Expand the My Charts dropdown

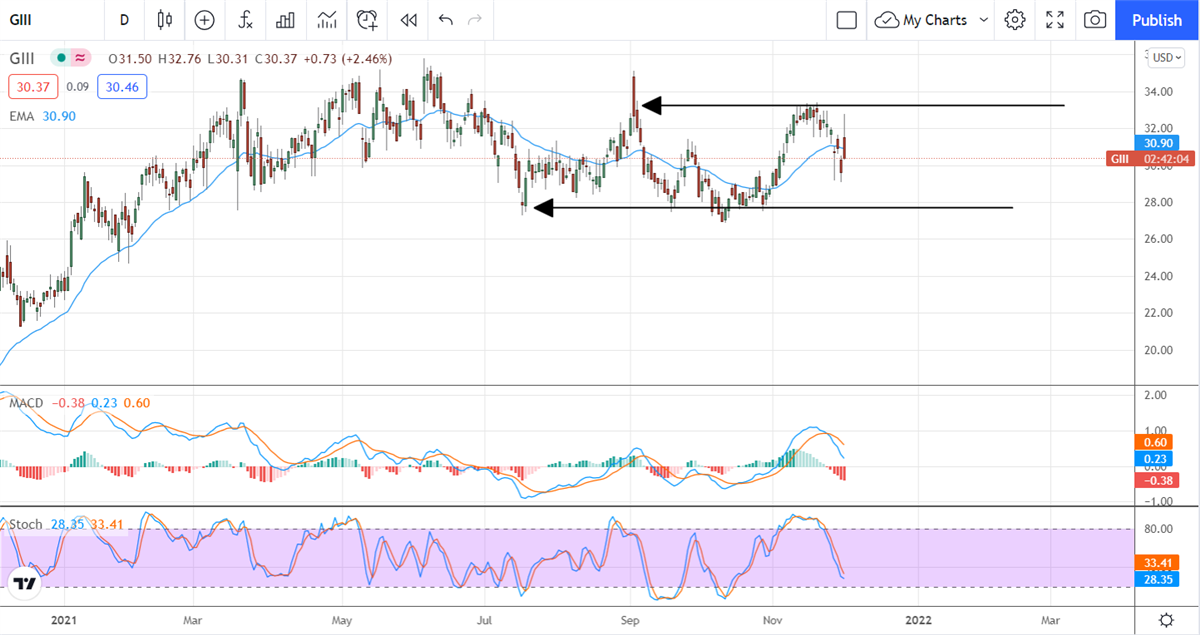click(930, 20)
